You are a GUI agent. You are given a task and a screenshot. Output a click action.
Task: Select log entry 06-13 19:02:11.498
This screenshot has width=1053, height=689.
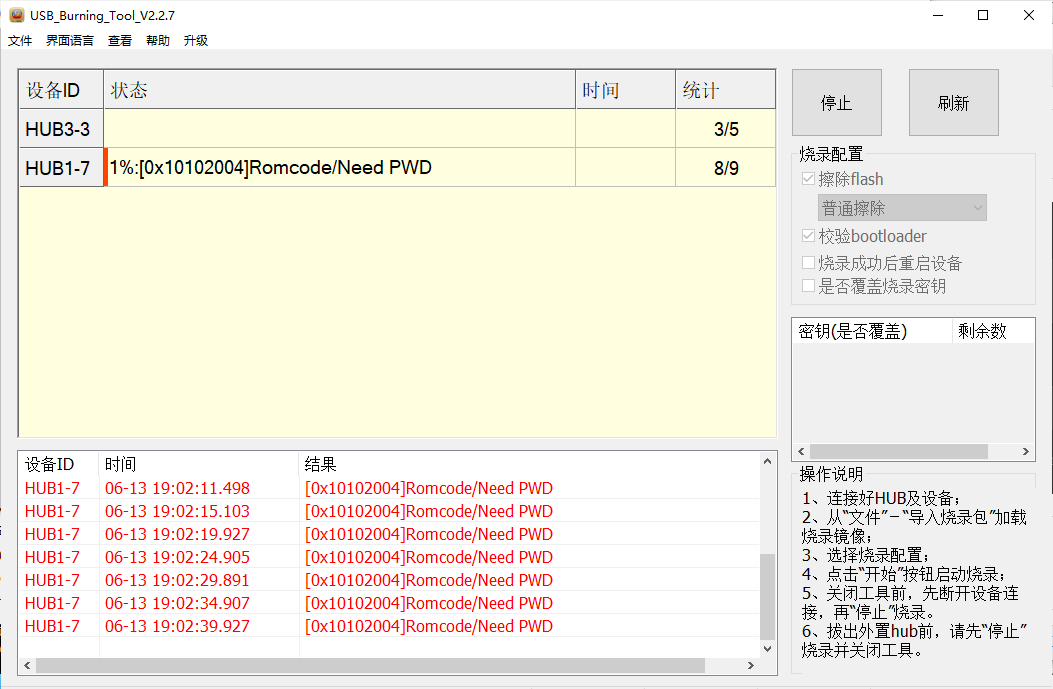[390, 488]
